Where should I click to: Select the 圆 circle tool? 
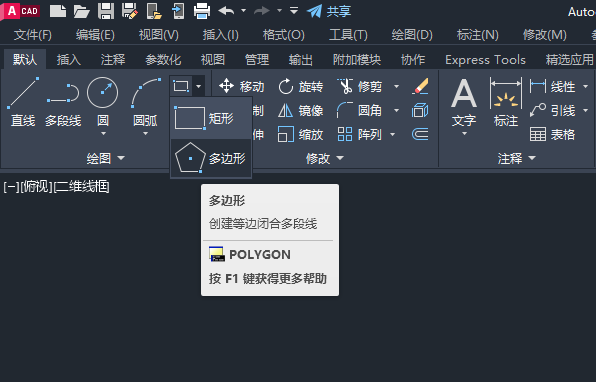pyautogui.click(x=103, y=101)
